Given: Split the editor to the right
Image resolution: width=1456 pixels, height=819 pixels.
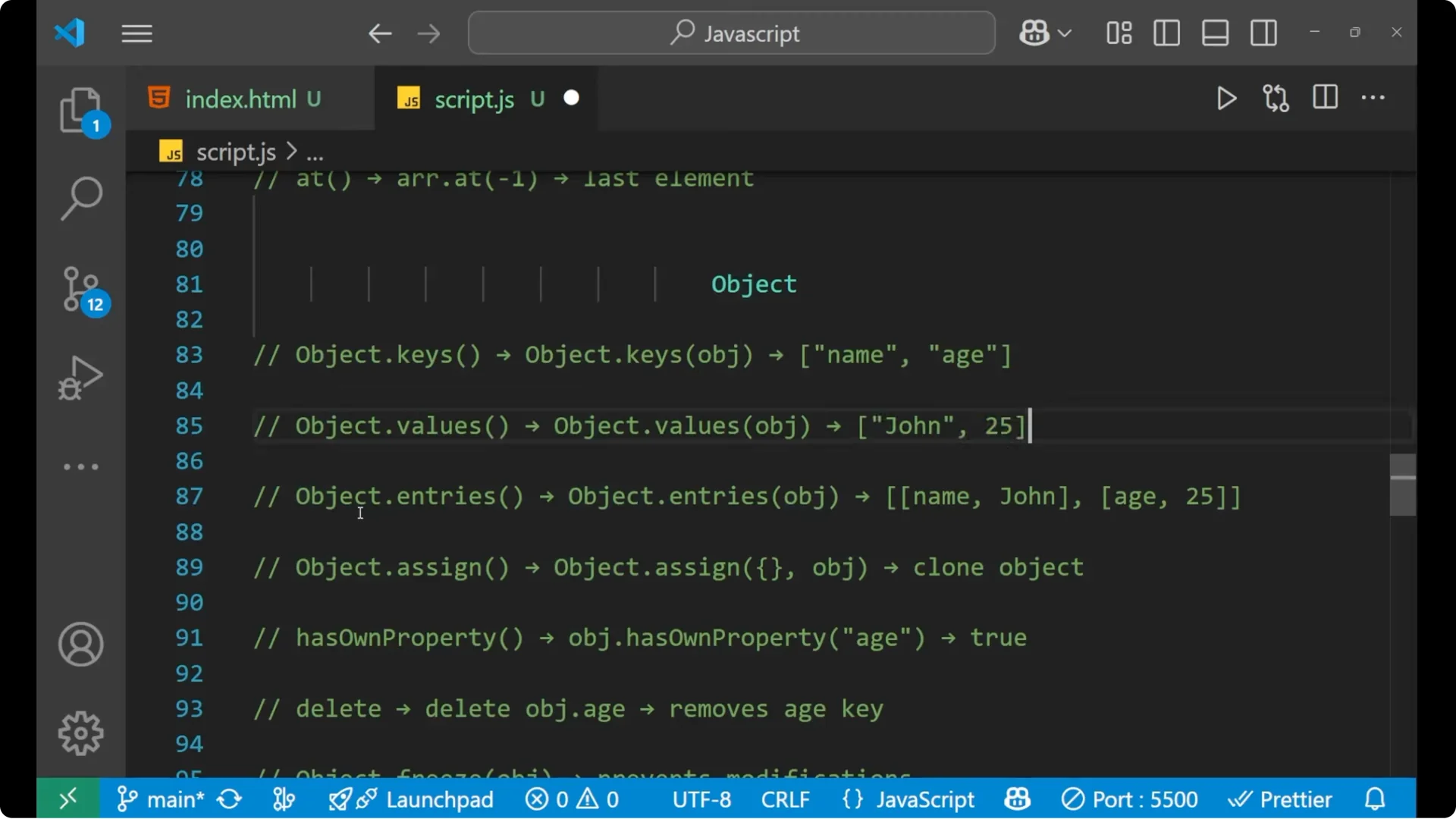Looking at the screenshot, I should [x=1325, y=98].
